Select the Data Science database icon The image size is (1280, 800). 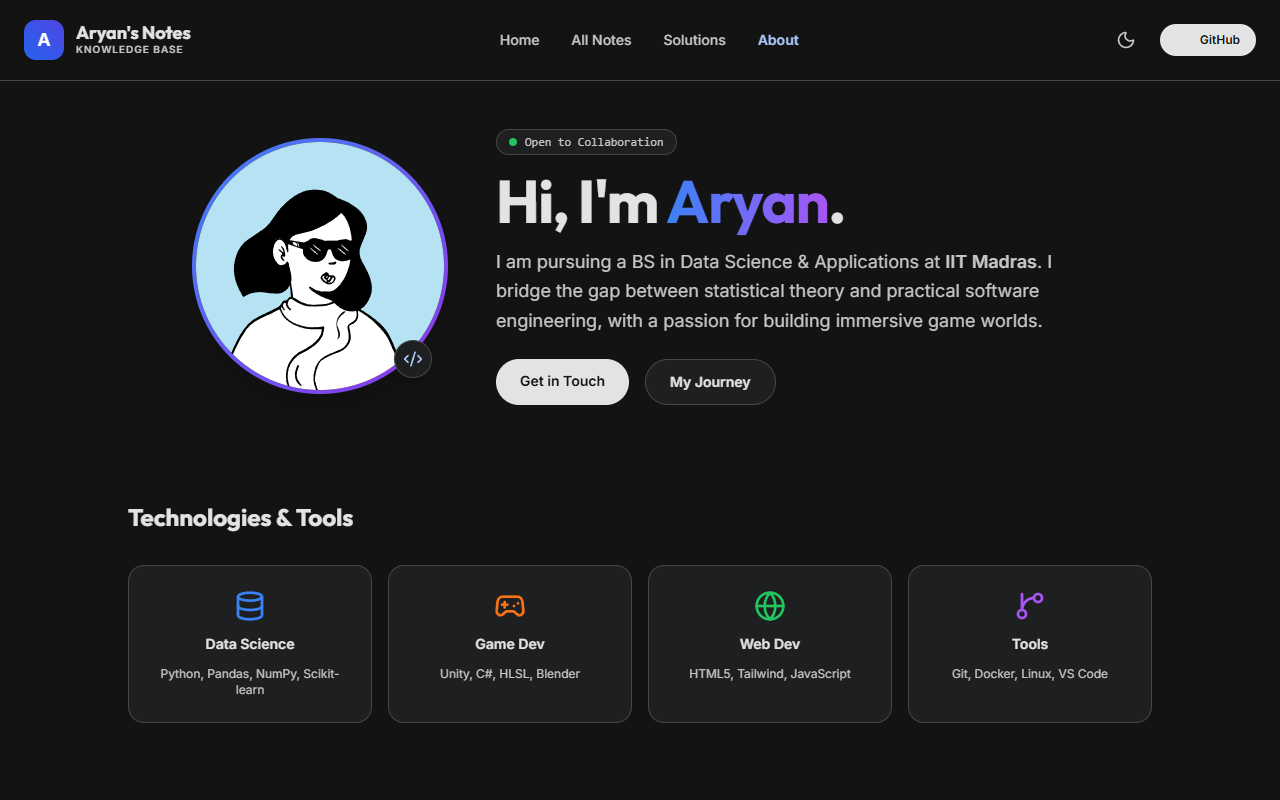click(250, 606)
